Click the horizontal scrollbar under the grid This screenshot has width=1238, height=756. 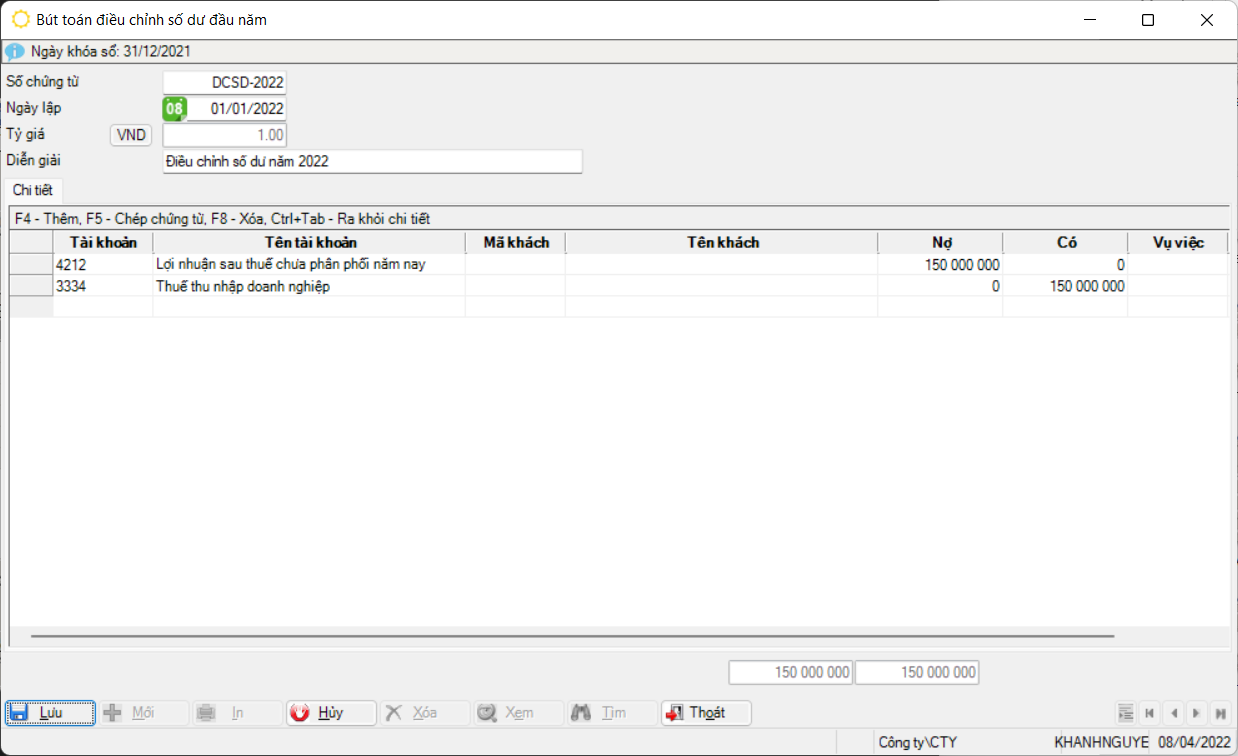[572, 635]
